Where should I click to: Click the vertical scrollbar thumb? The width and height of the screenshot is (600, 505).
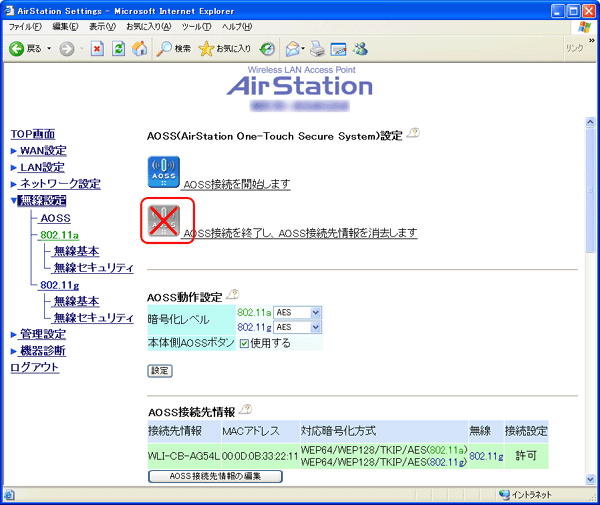(x=590, y=189)
